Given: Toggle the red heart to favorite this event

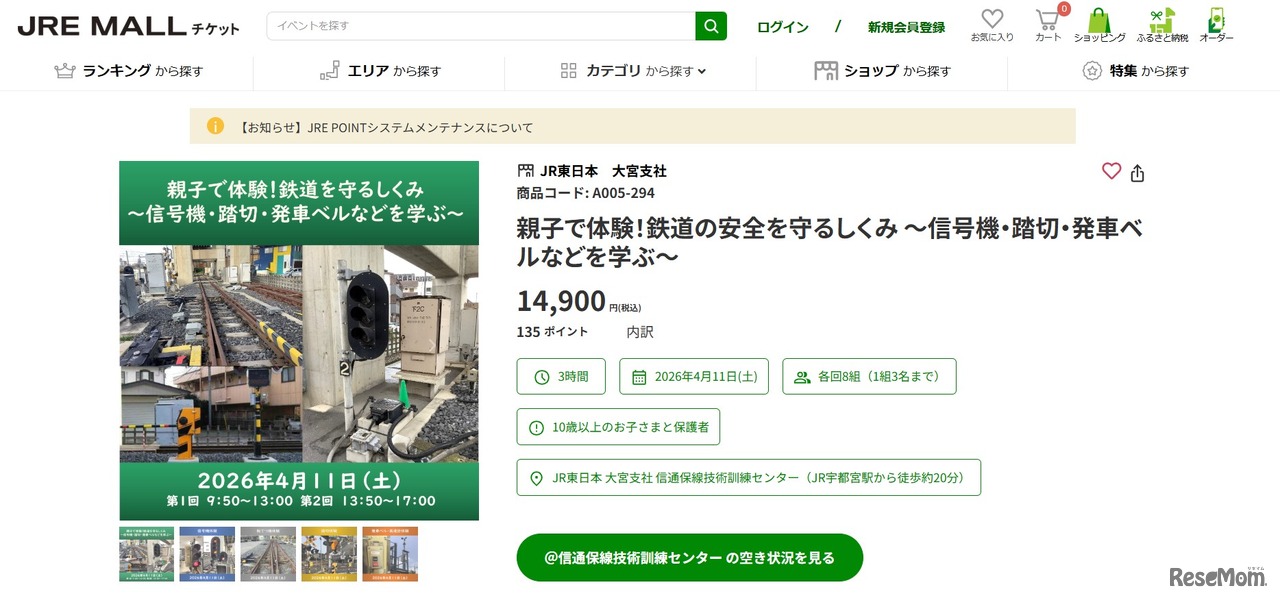Looking at the screenshot, I should [x=1111, y=171].
